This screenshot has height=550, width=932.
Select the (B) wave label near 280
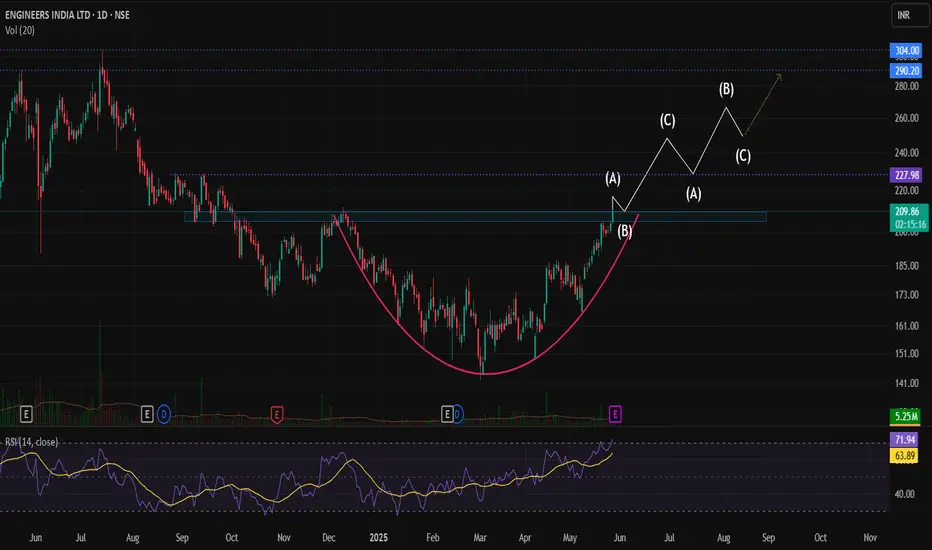click(726, 89)
